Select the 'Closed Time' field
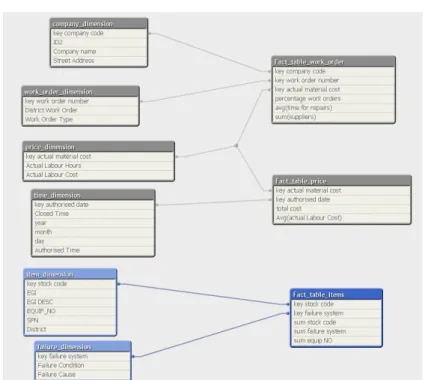The width and height of the screenshot is (425, 380). tap(93, 214)
